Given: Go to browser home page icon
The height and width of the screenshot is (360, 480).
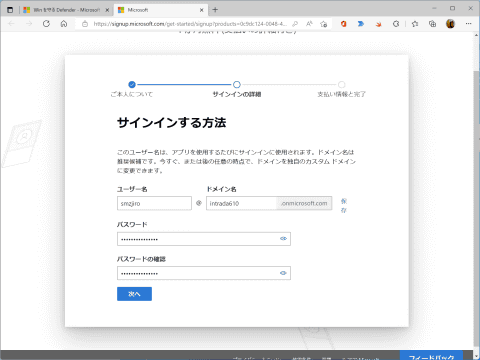Looking at the screenshot, I should [x=64, y=24].
